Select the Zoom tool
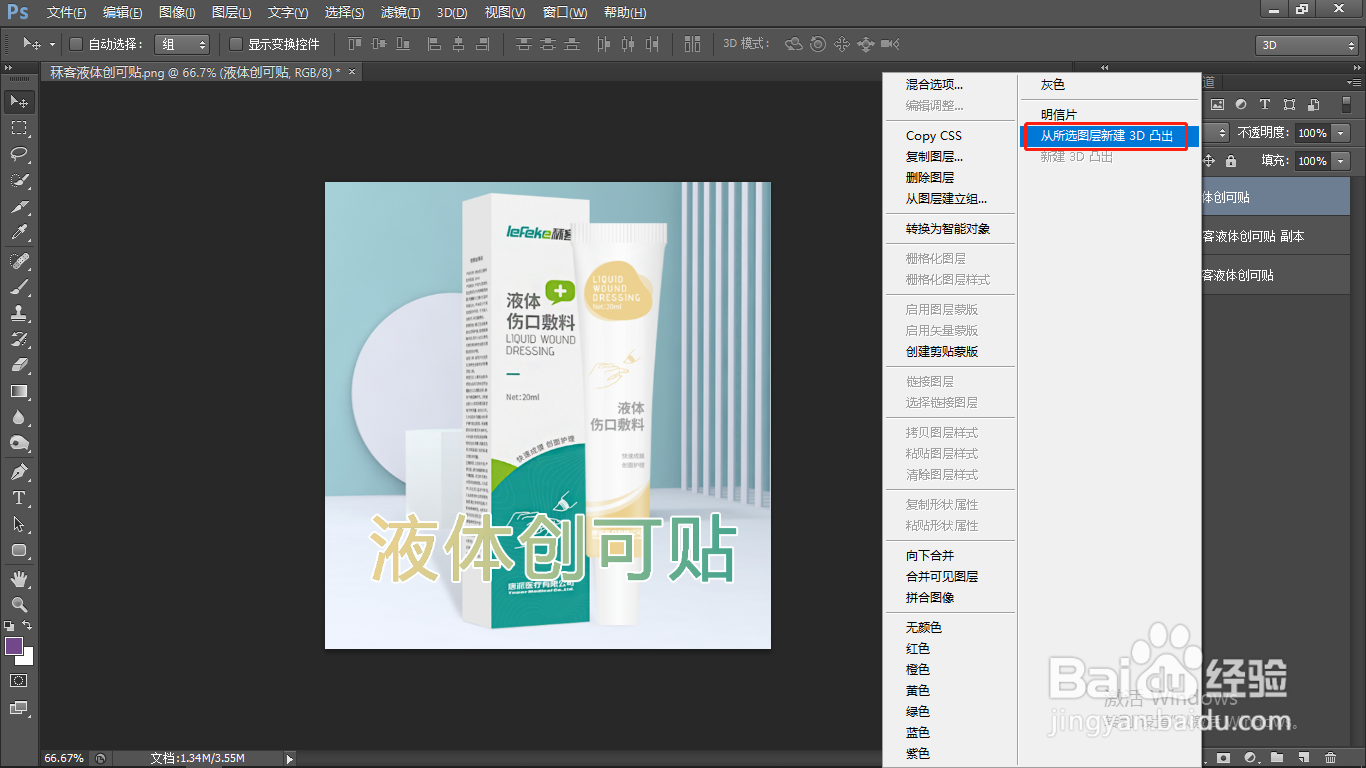The height and width of the screenshot is (768, 1366). click(18, 604)
